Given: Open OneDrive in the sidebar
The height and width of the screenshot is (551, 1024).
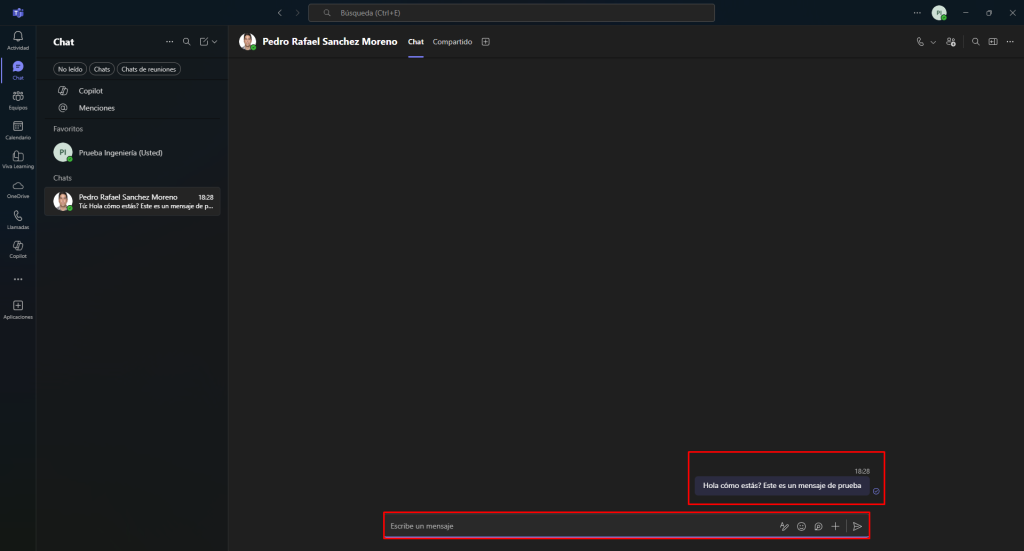Looking at the screenshot, I should coord(17,188).
